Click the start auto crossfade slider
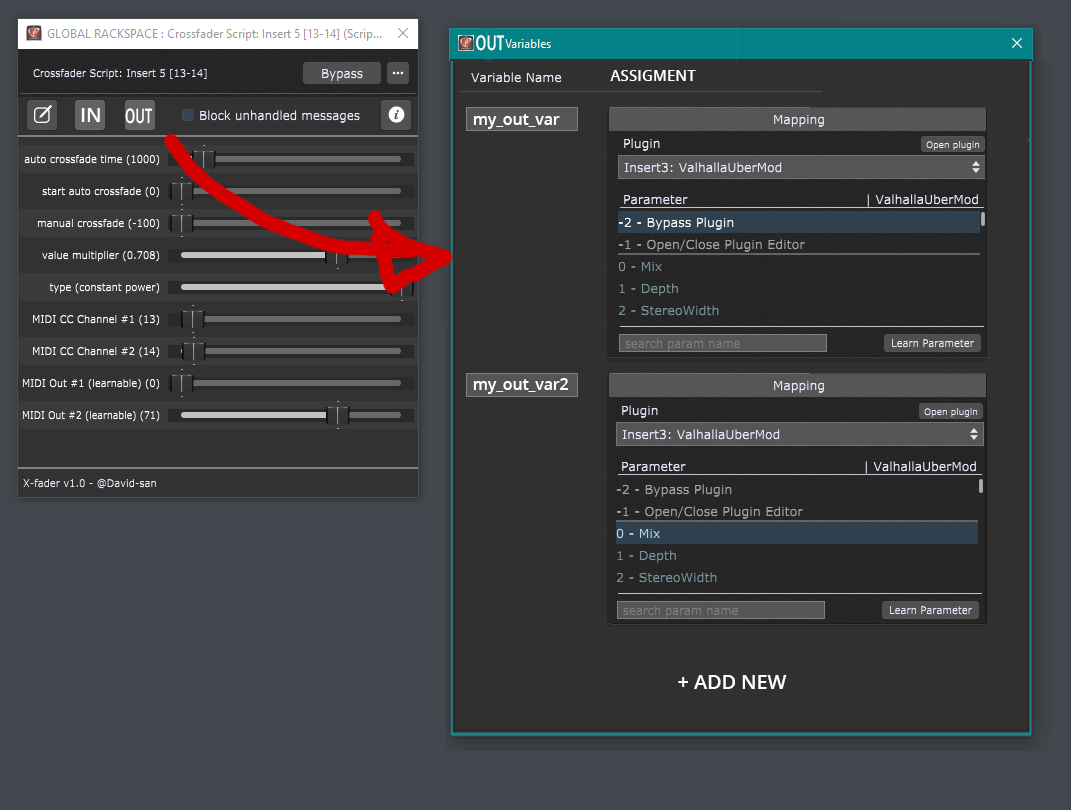 coord(291,191)
